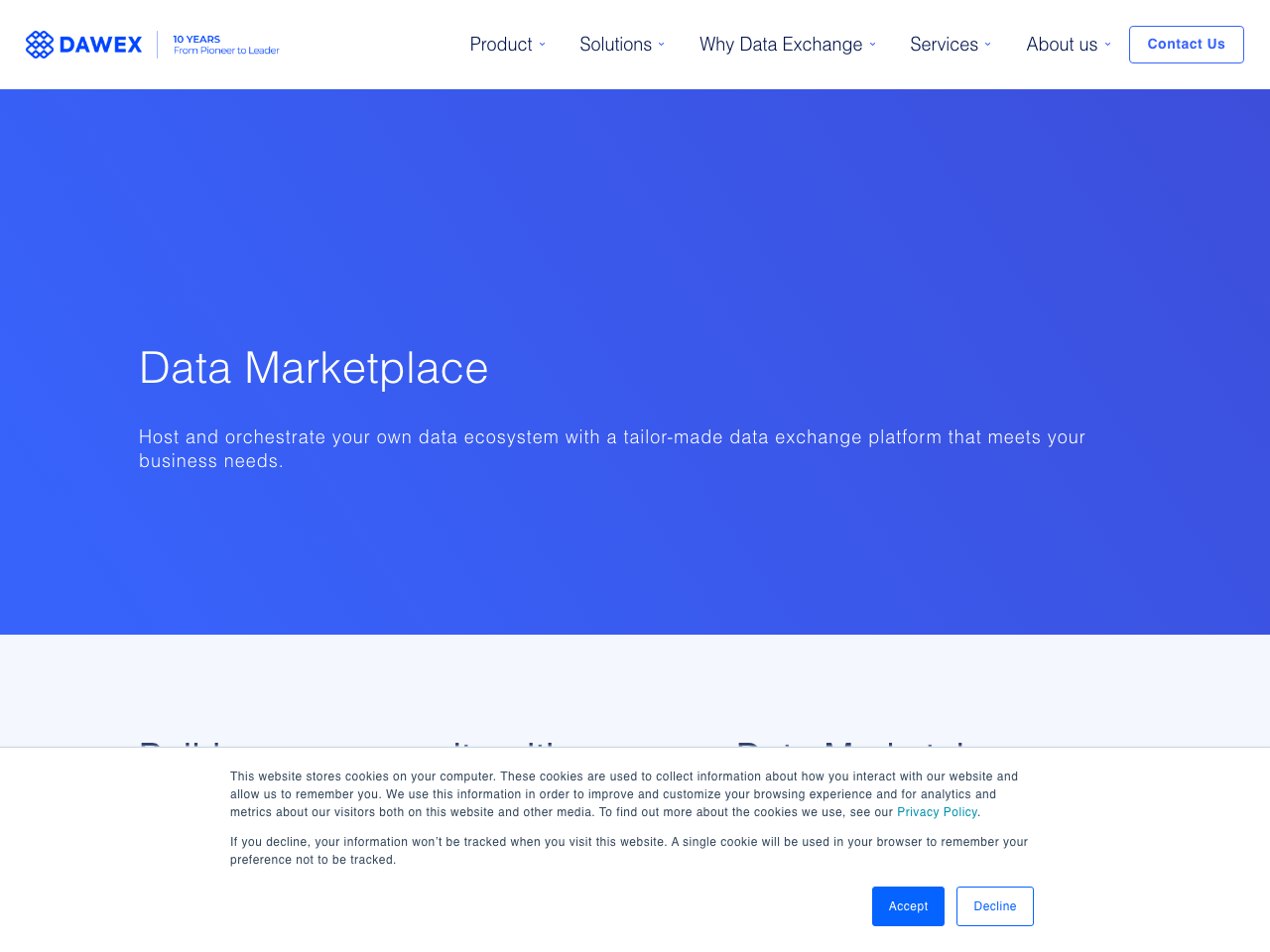Screen dimensions: 1270x952
Task: Open the Product menu
Action: coord(501,44)
